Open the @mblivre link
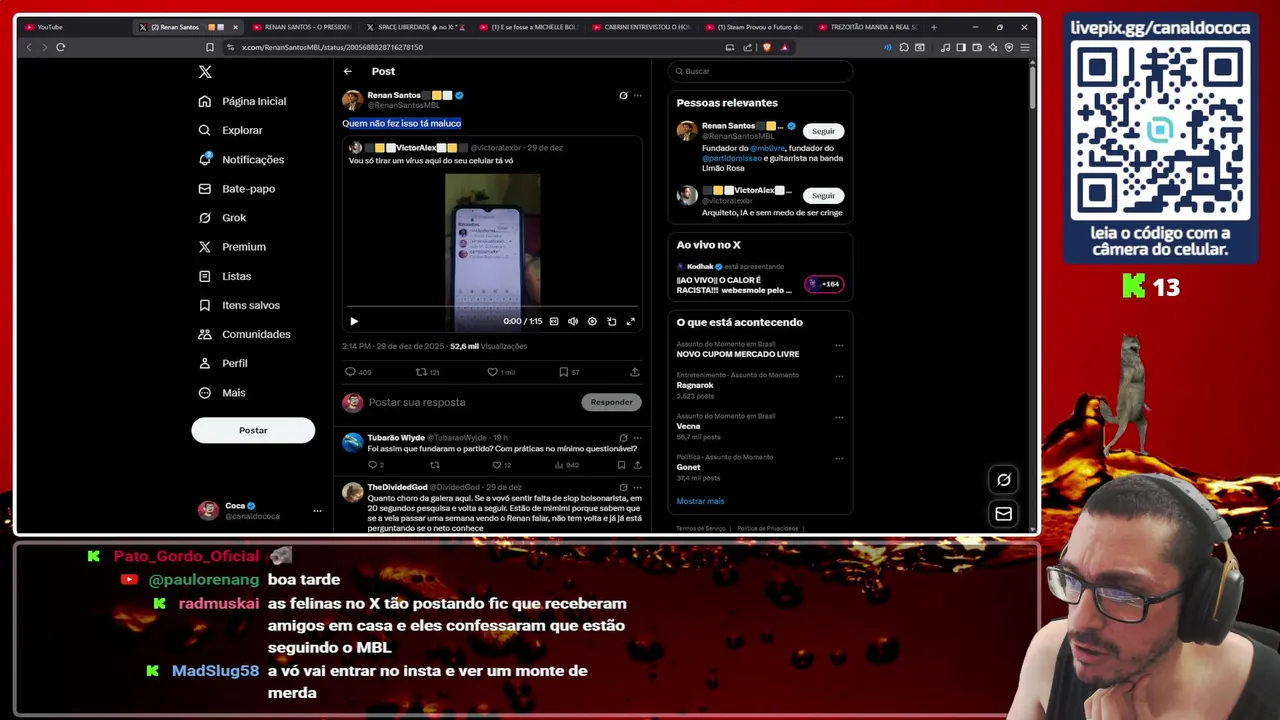Screen dimensions: 1280x720 (x=768, y=148)
